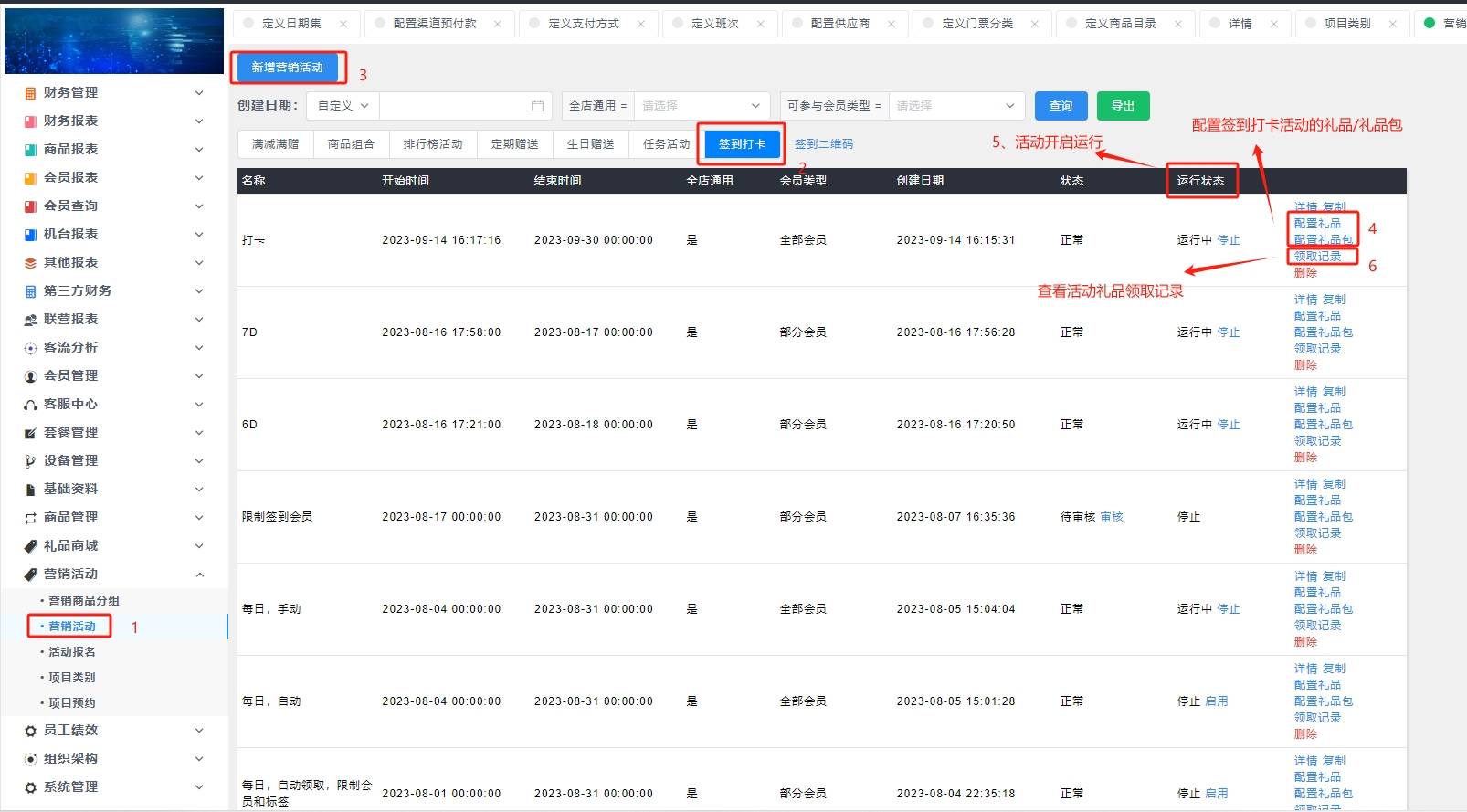
Task: Close the 定义支付方式 tab
Action: coord(641,24)
